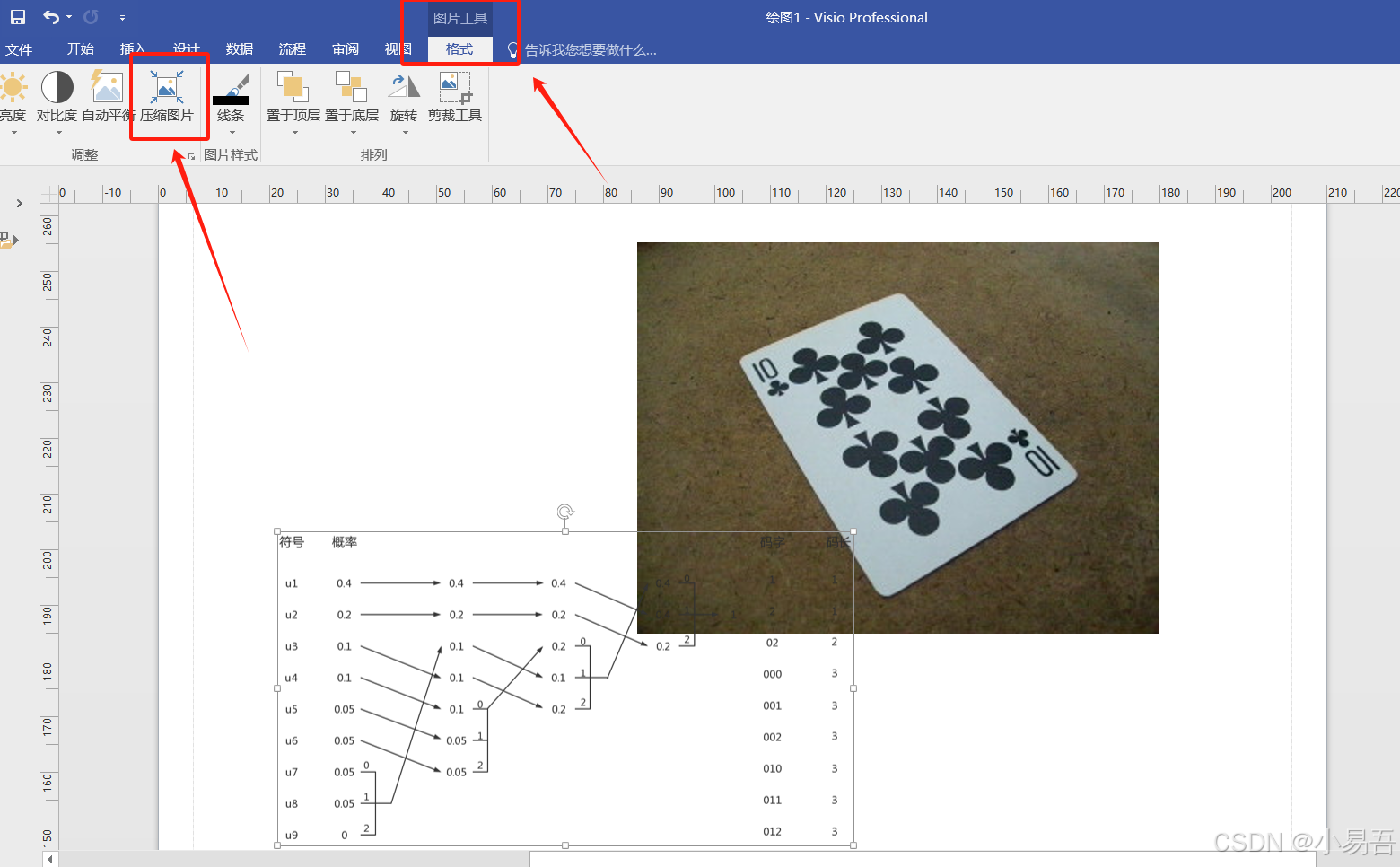Click 置于底层 send to back
The height and width of the screenshot is (867, 1400).
(x=351, y=97)
